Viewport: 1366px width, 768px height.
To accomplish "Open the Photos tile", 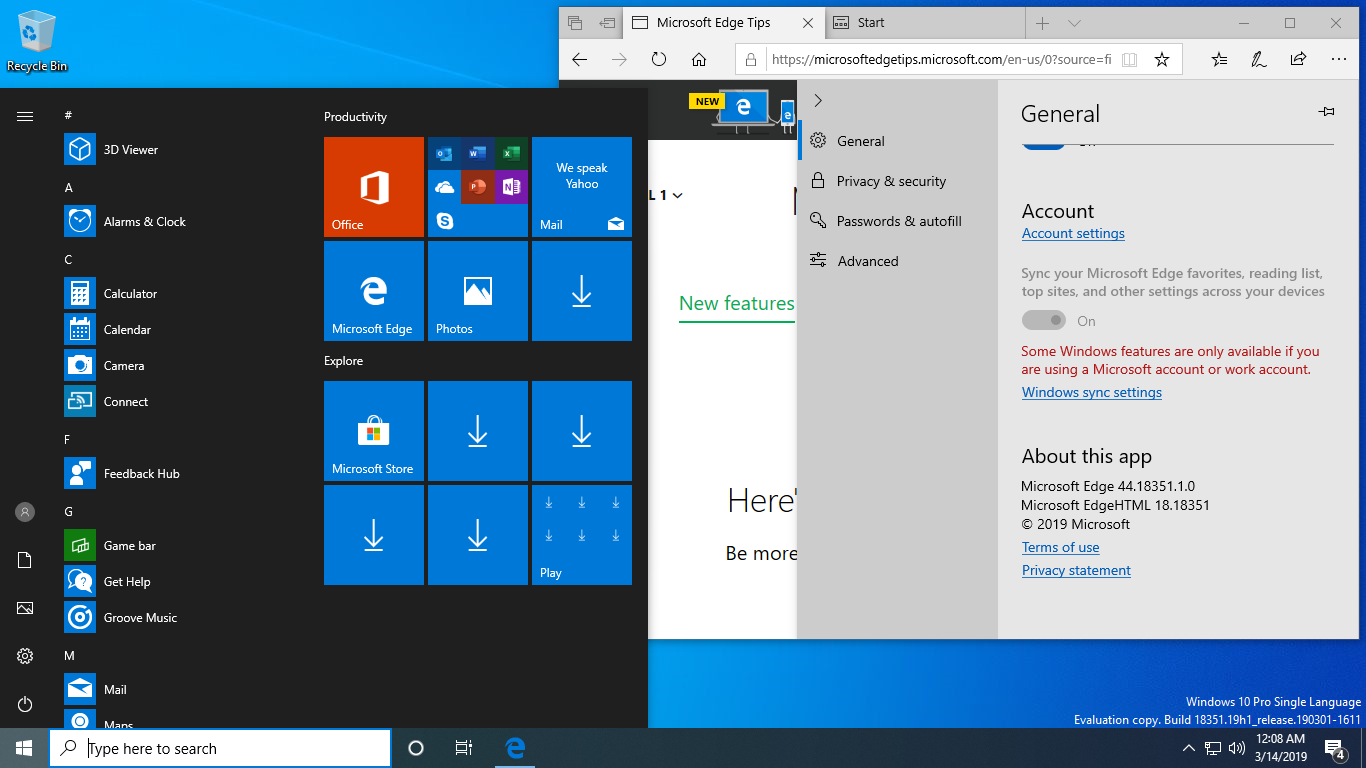I will (x=478, y=291).
